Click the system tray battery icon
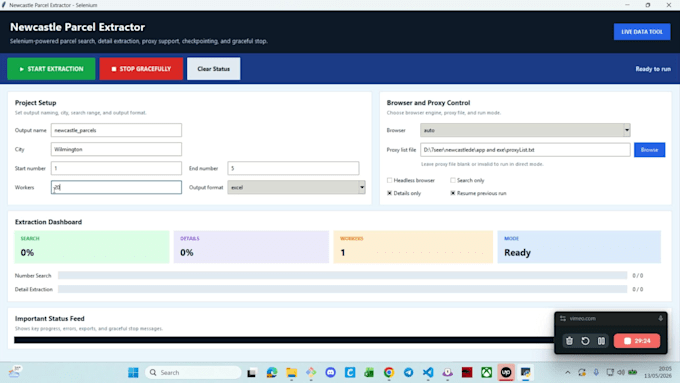Screen dimensions: 680x383 coord(633,373)
